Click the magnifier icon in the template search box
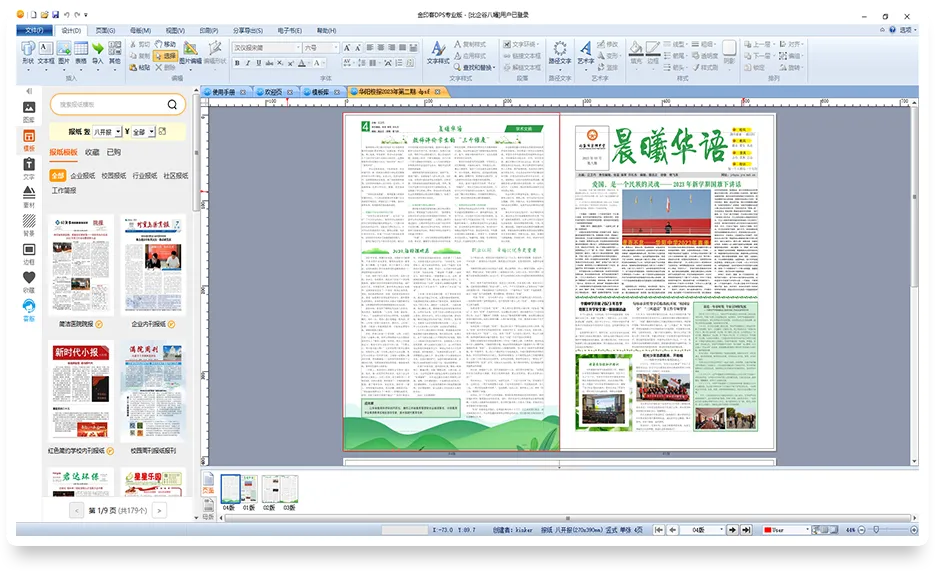935x571 pixels. (172, 104)
